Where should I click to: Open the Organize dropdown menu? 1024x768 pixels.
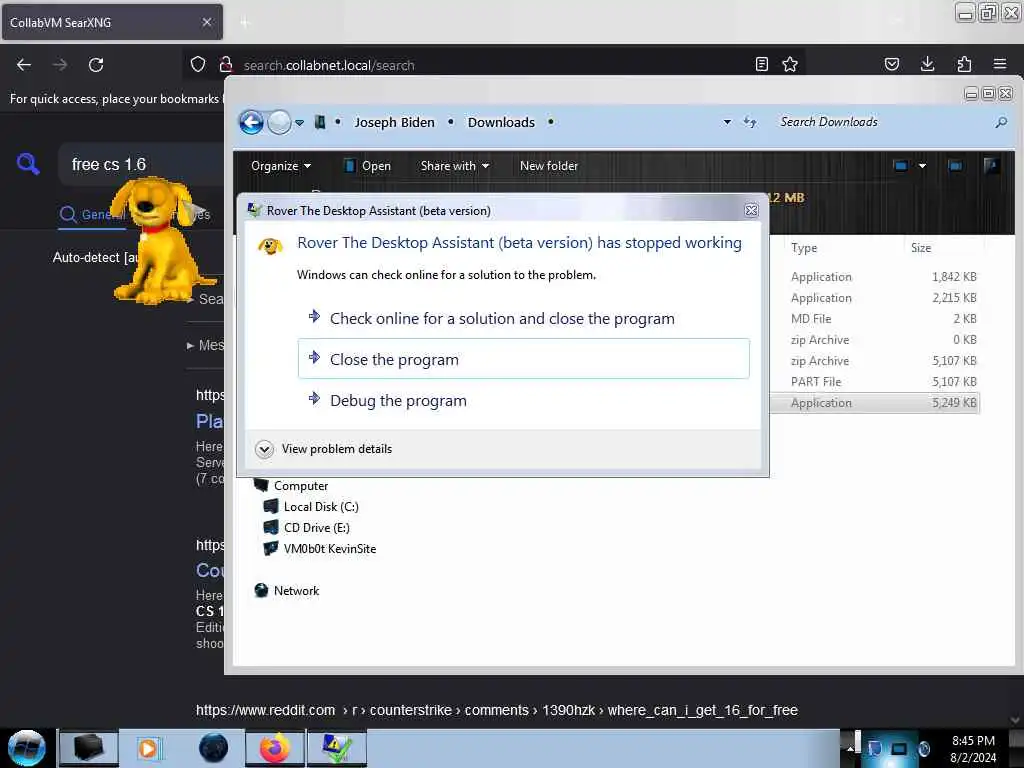coord(281,166)
